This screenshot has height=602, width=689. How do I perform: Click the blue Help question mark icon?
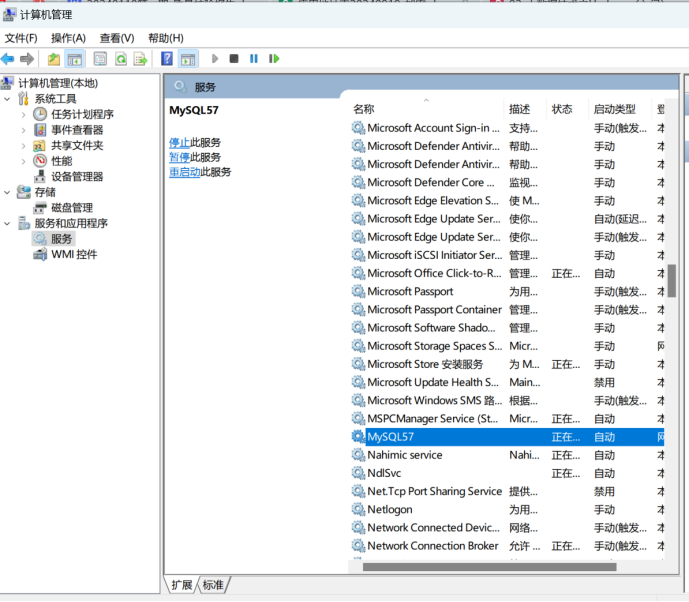pos(167,59)
